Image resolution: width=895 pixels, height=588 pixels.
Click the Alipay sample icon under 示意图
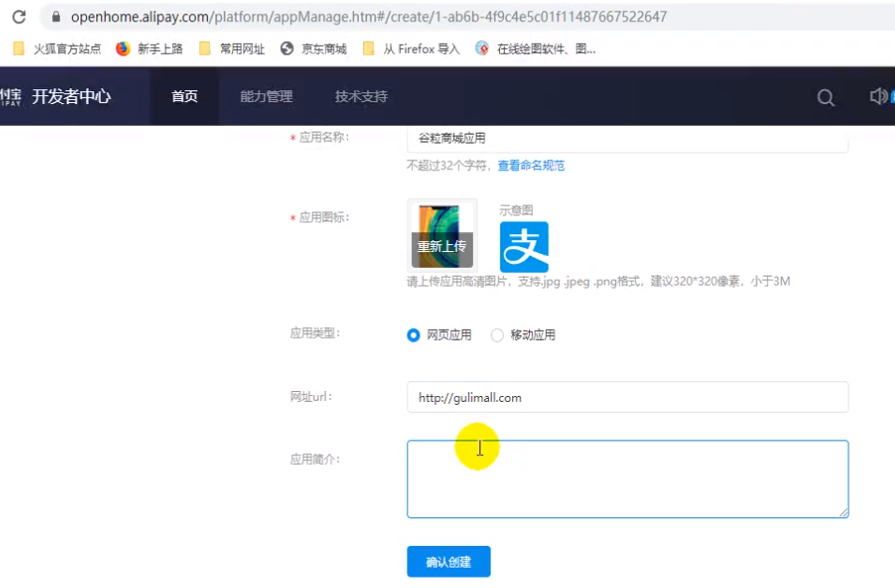[x=524, y=247]
